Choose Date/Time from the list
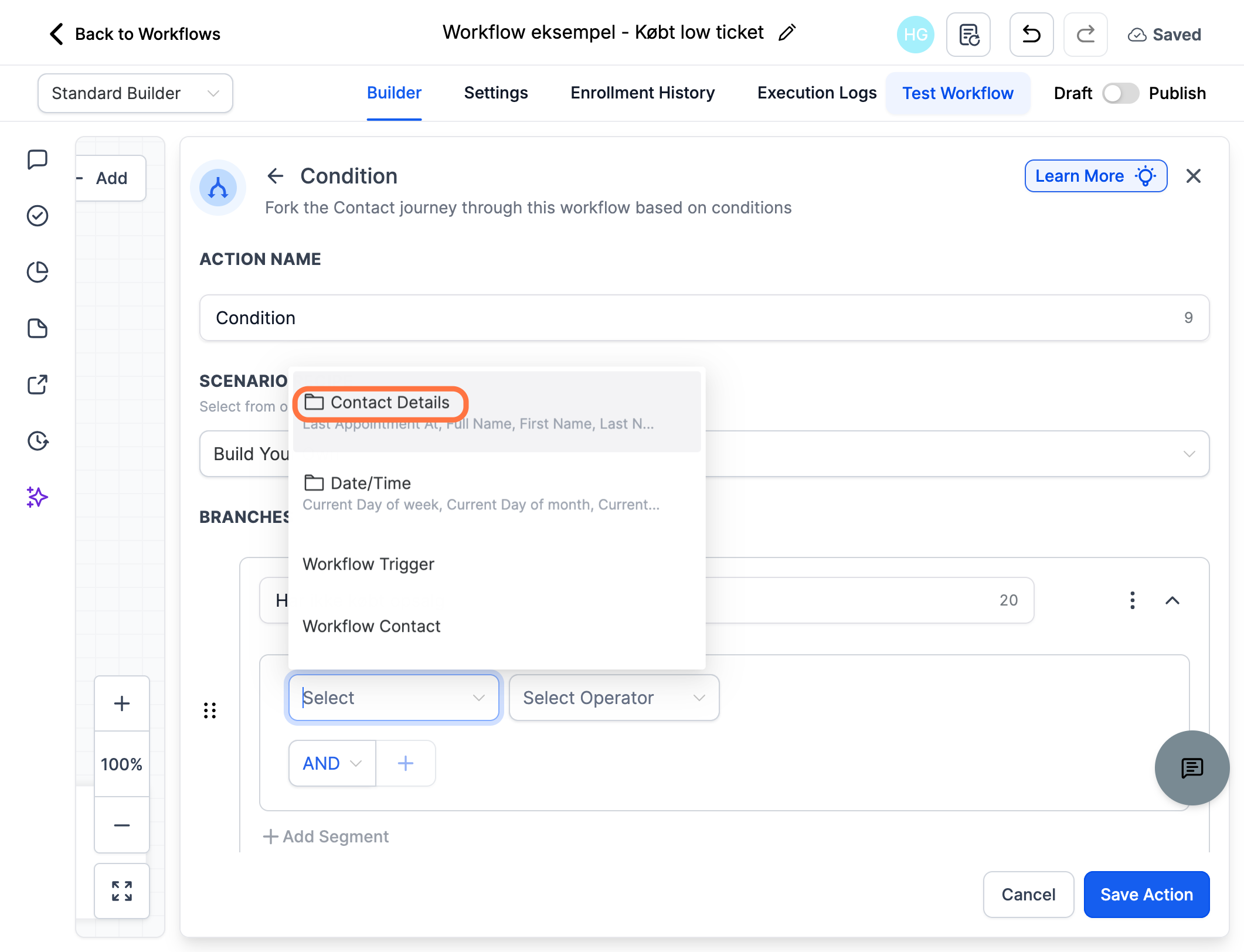 (497, 492)
